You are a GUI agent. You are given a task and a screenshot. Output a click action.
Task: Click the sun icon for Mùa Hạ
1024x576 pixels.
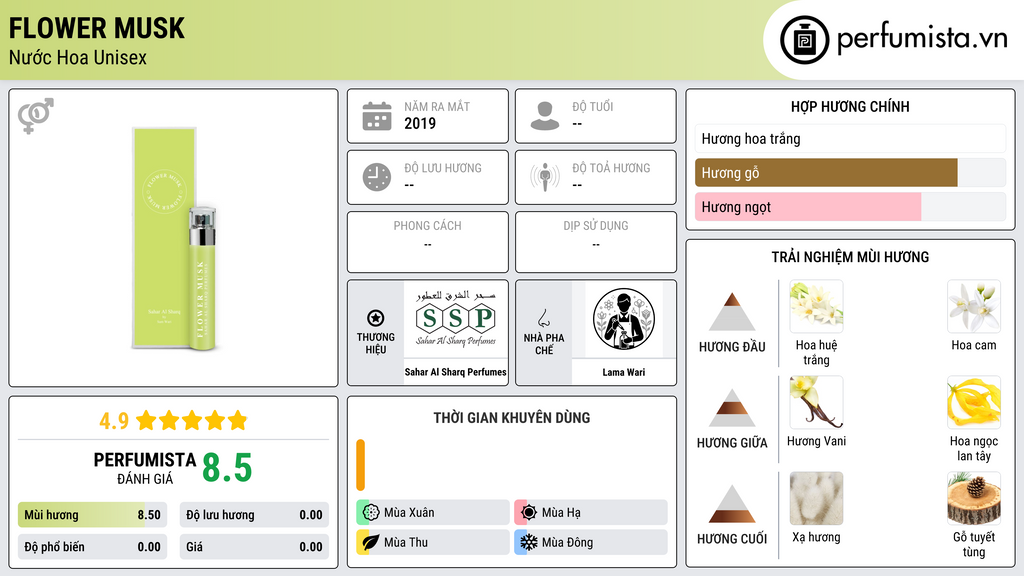coord(529,513)
